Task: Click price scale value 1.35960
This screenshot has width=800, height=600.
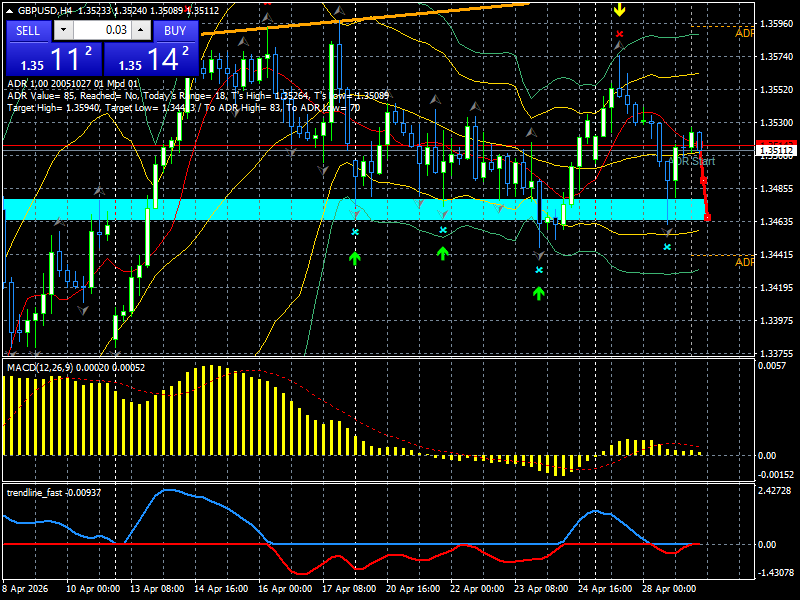Action: pyautogui.click(x=777, y=23)
